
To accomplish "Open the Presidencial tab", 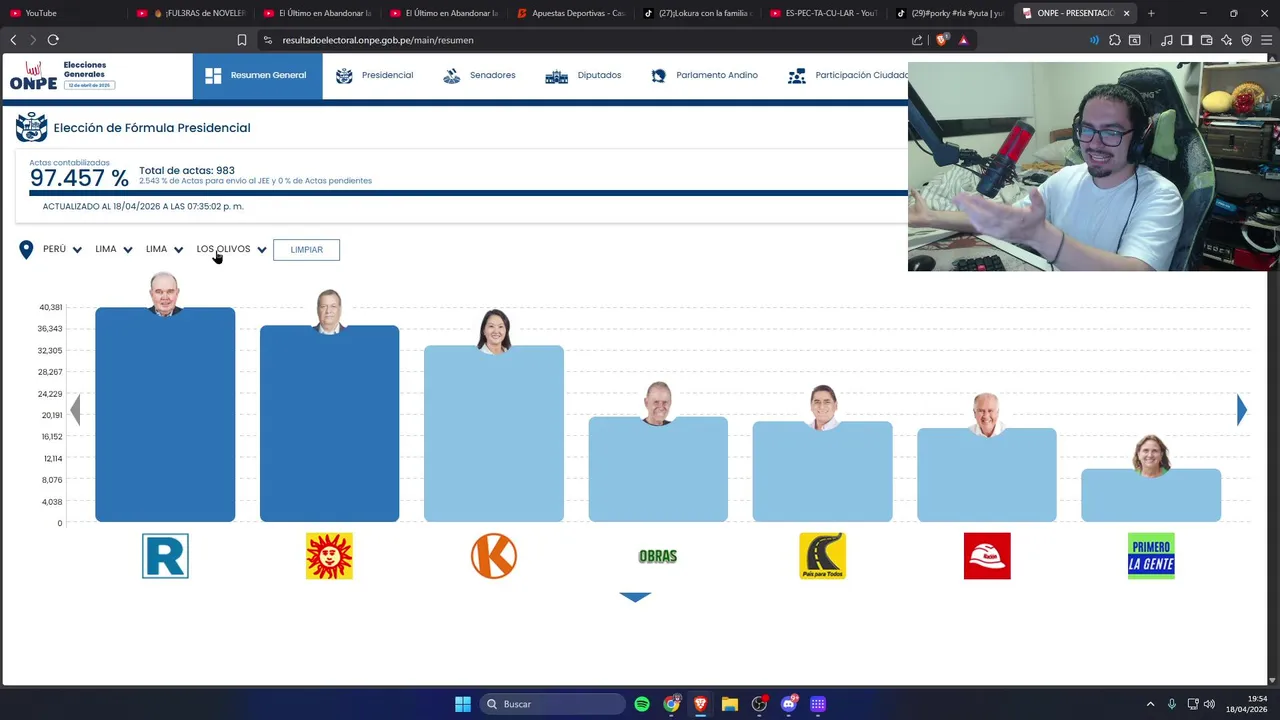I will (x=374, y=76).
